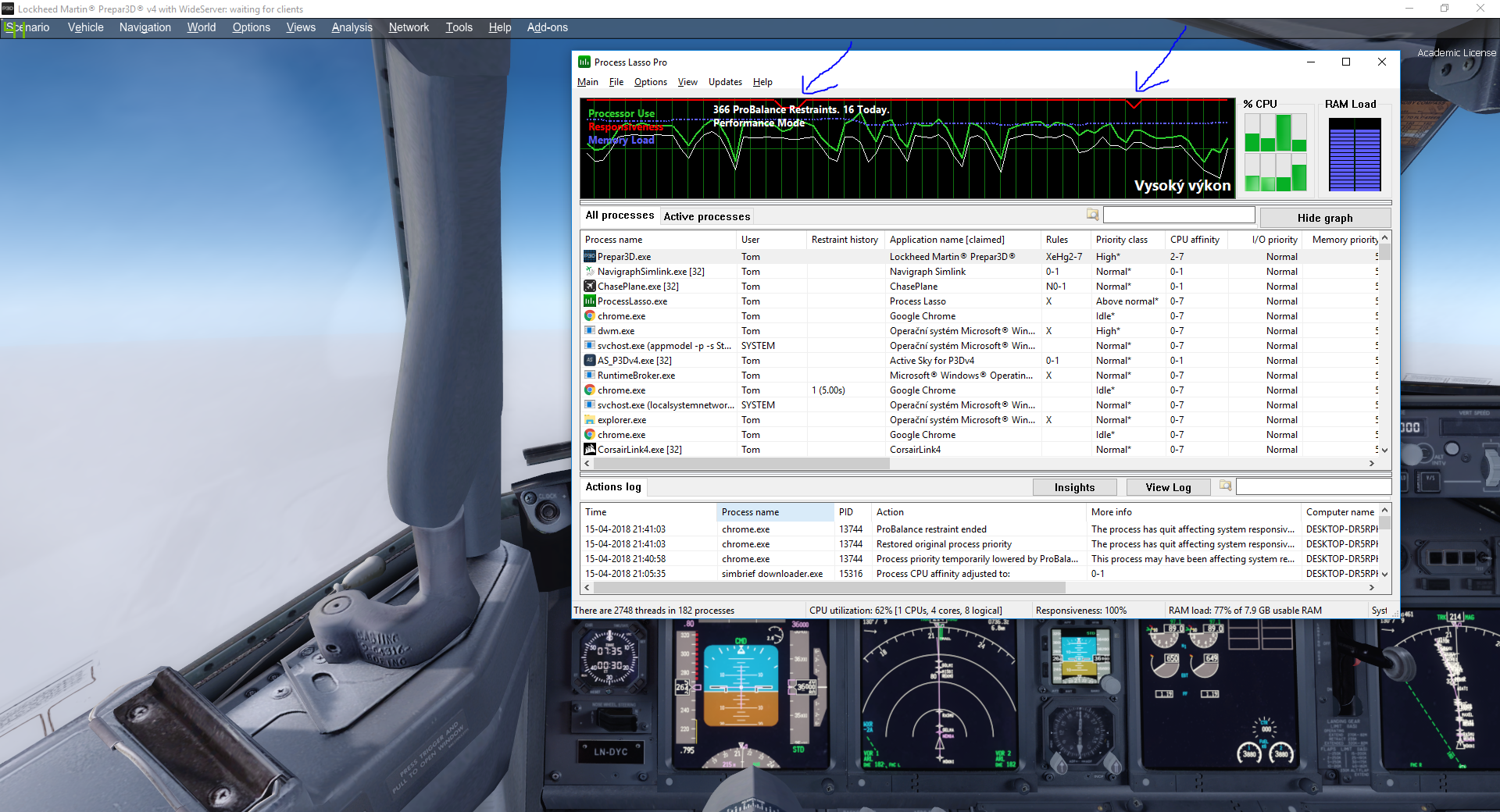Open the Analysis menu in Prepar3D
Viewport: 1500px width, 812px height.
pyautogui.click(x=352, y=27)
